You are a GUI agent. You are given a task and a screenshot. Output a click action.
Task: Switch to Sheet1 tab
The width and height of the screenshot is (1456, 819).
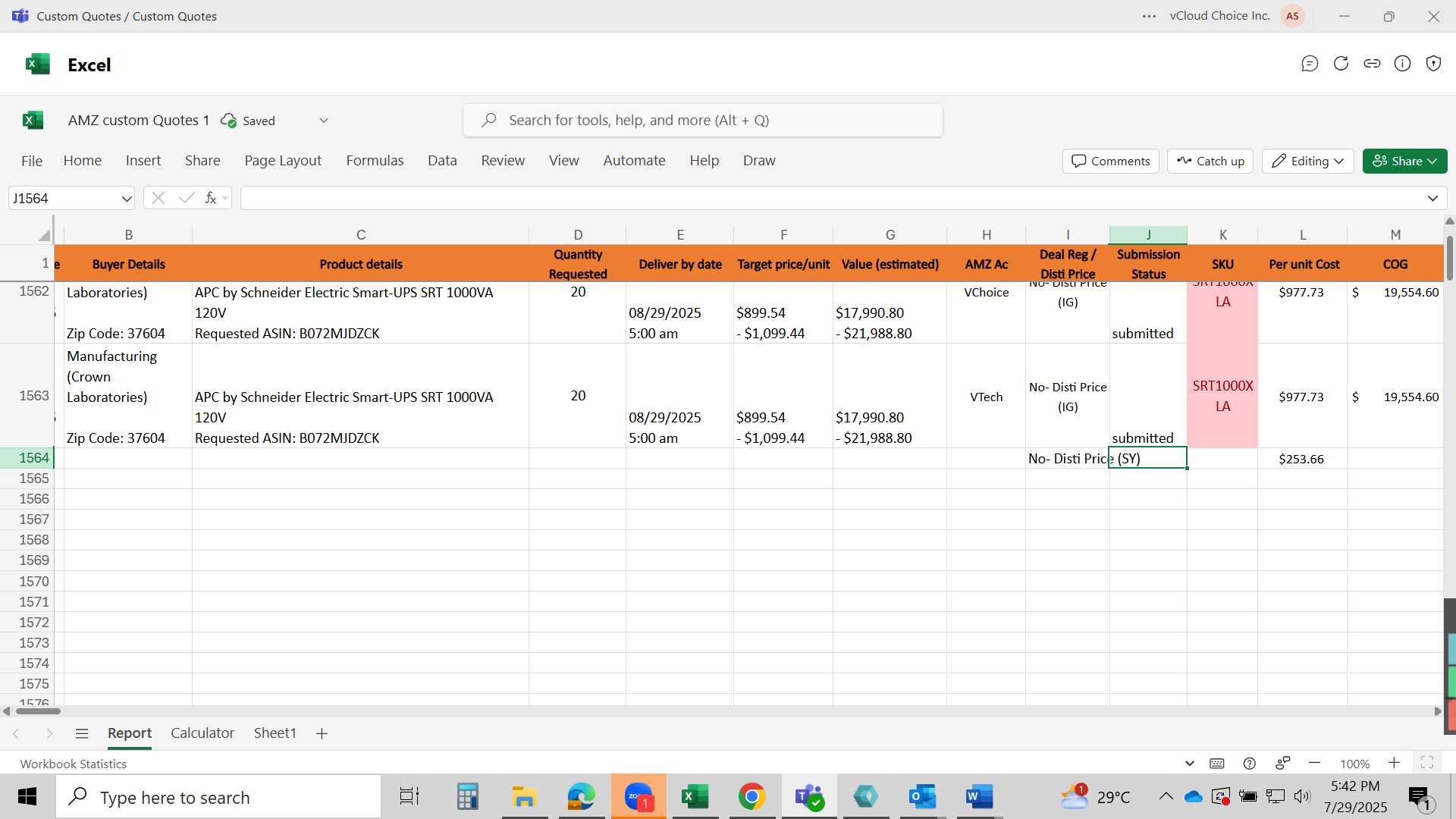click(275, 733)
